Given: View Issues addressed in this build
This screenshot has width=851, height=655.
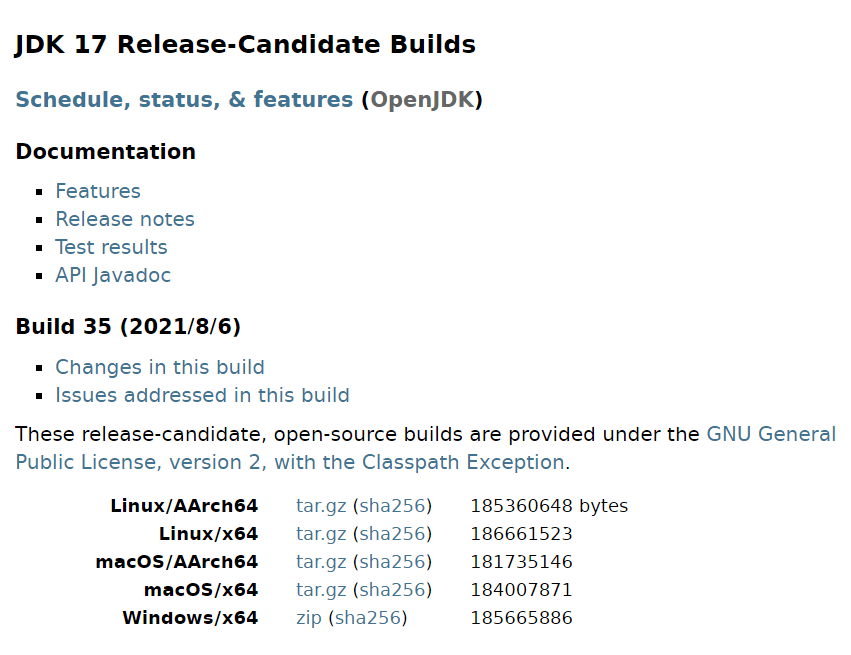Looking at the screenshot, I should pyautogui.click(x=202, y=395).
